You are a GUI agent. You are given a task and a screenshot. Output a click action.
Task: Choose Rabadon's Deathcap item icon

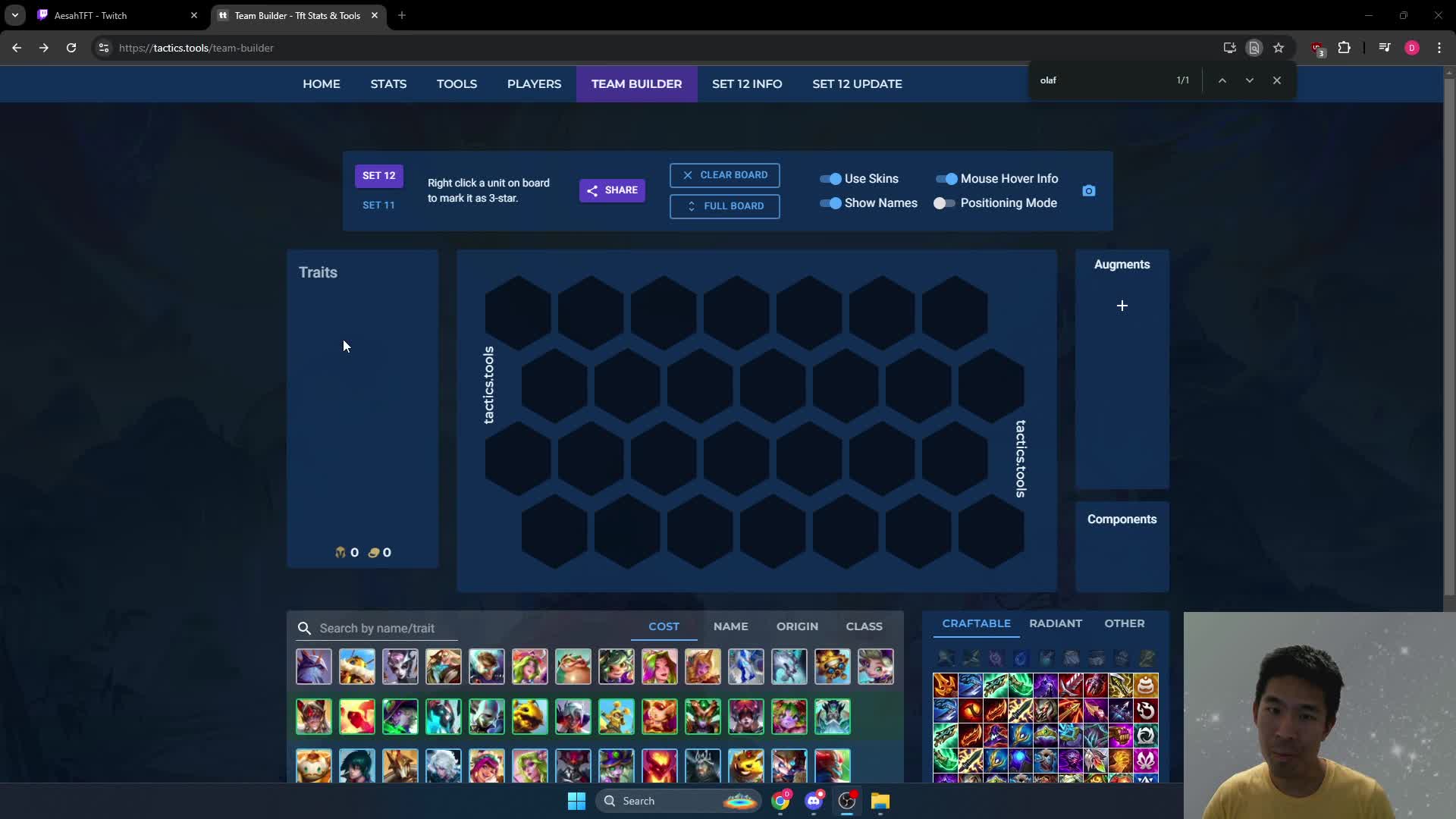[995, 735]
